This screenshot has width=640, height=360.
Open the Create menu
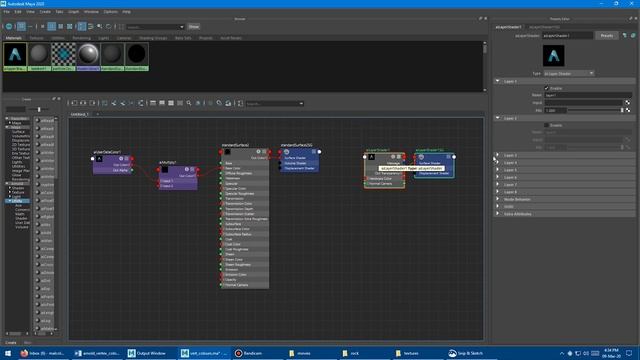[x=45, y=12]
